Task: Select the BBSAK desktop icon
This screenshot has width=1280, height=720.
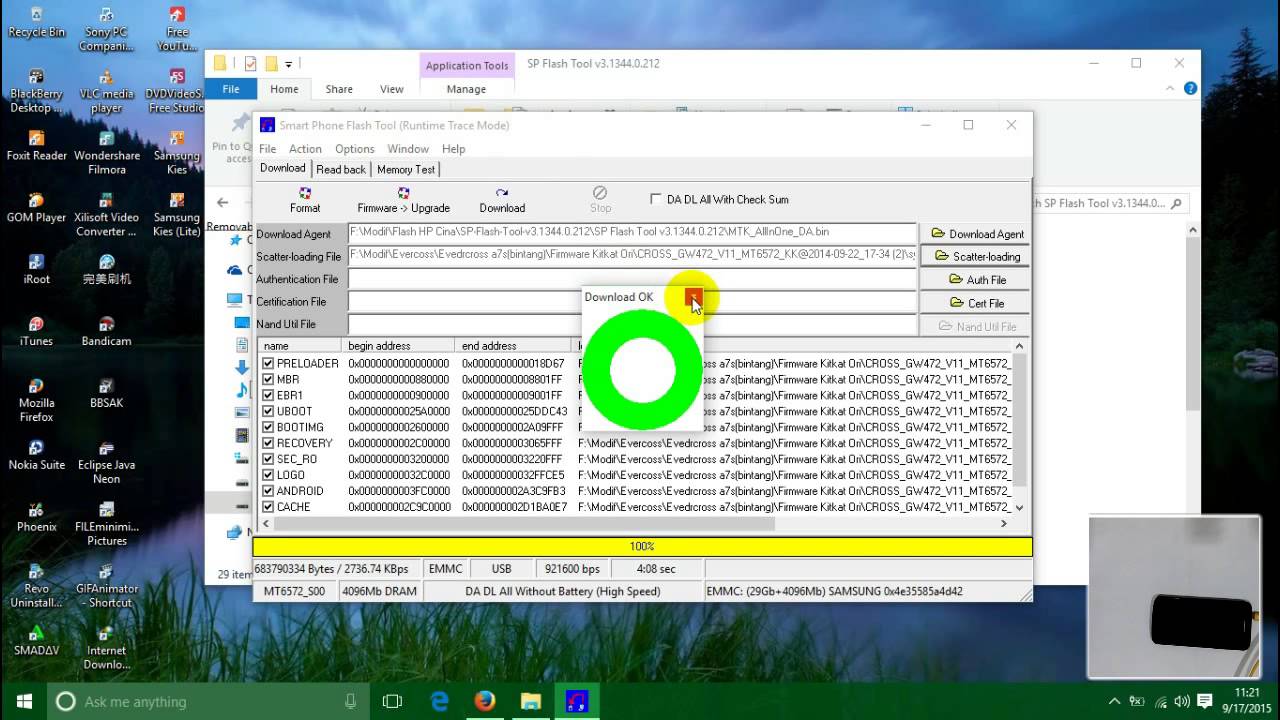Action: [x=106, y=394]
